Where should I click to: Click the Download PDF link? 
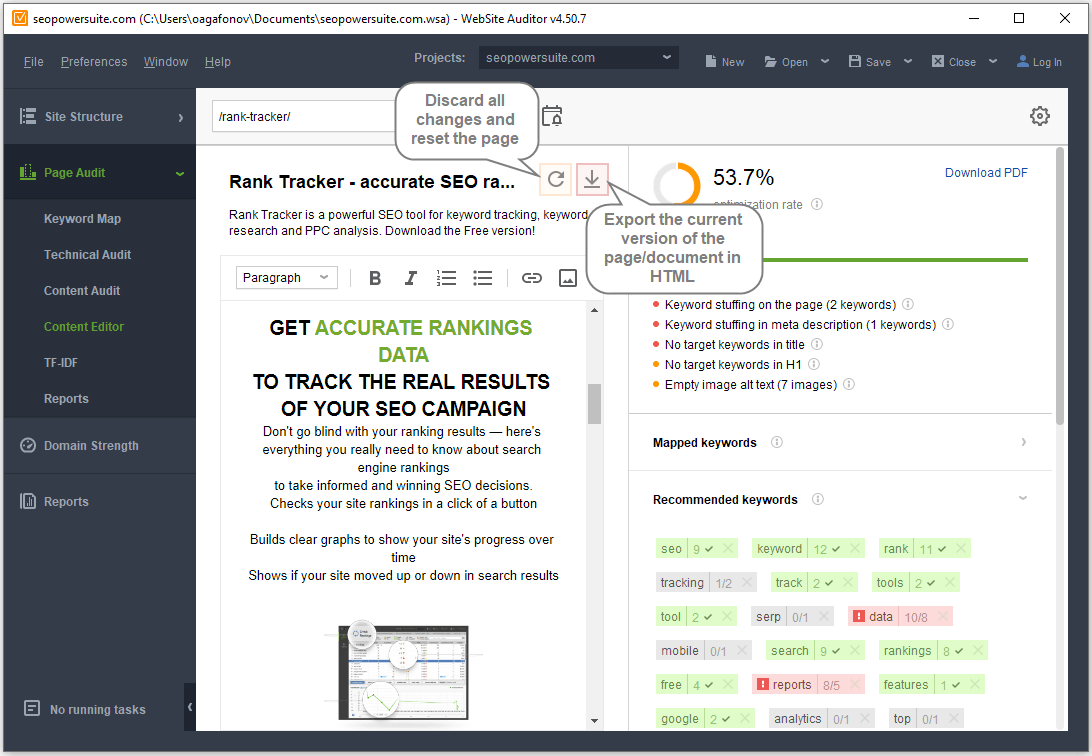[x=986, y=172]
